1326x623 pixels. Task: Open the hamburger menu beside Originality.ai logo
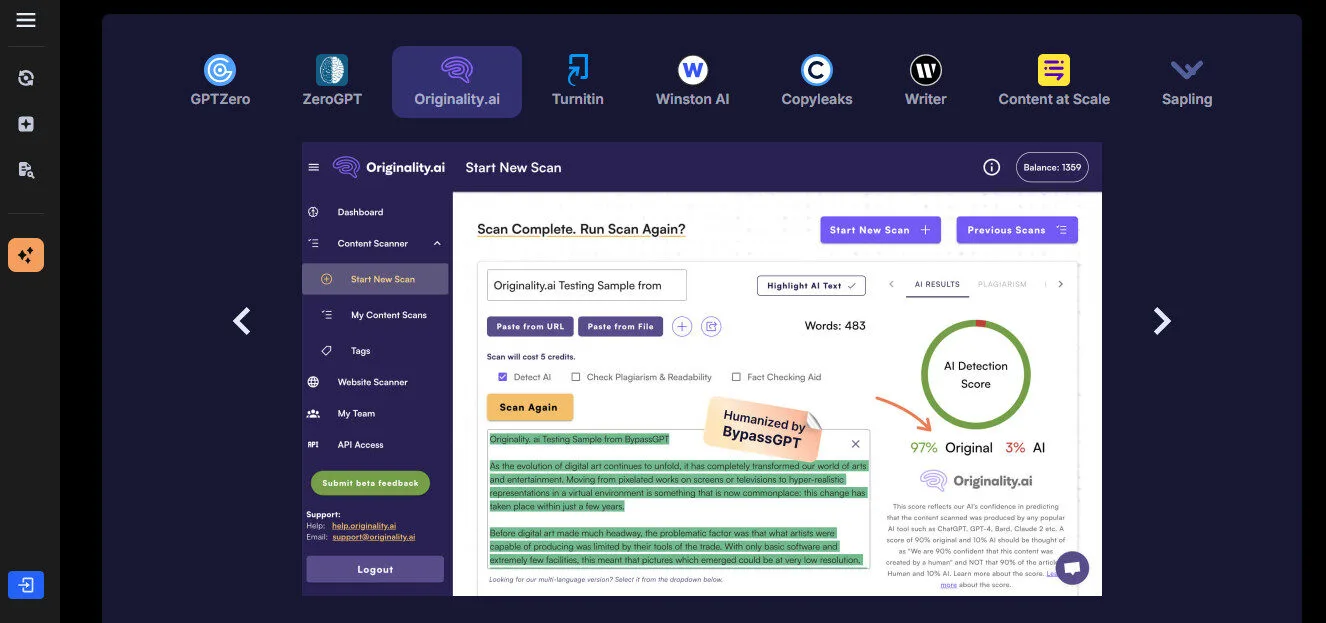pos(314,167)
